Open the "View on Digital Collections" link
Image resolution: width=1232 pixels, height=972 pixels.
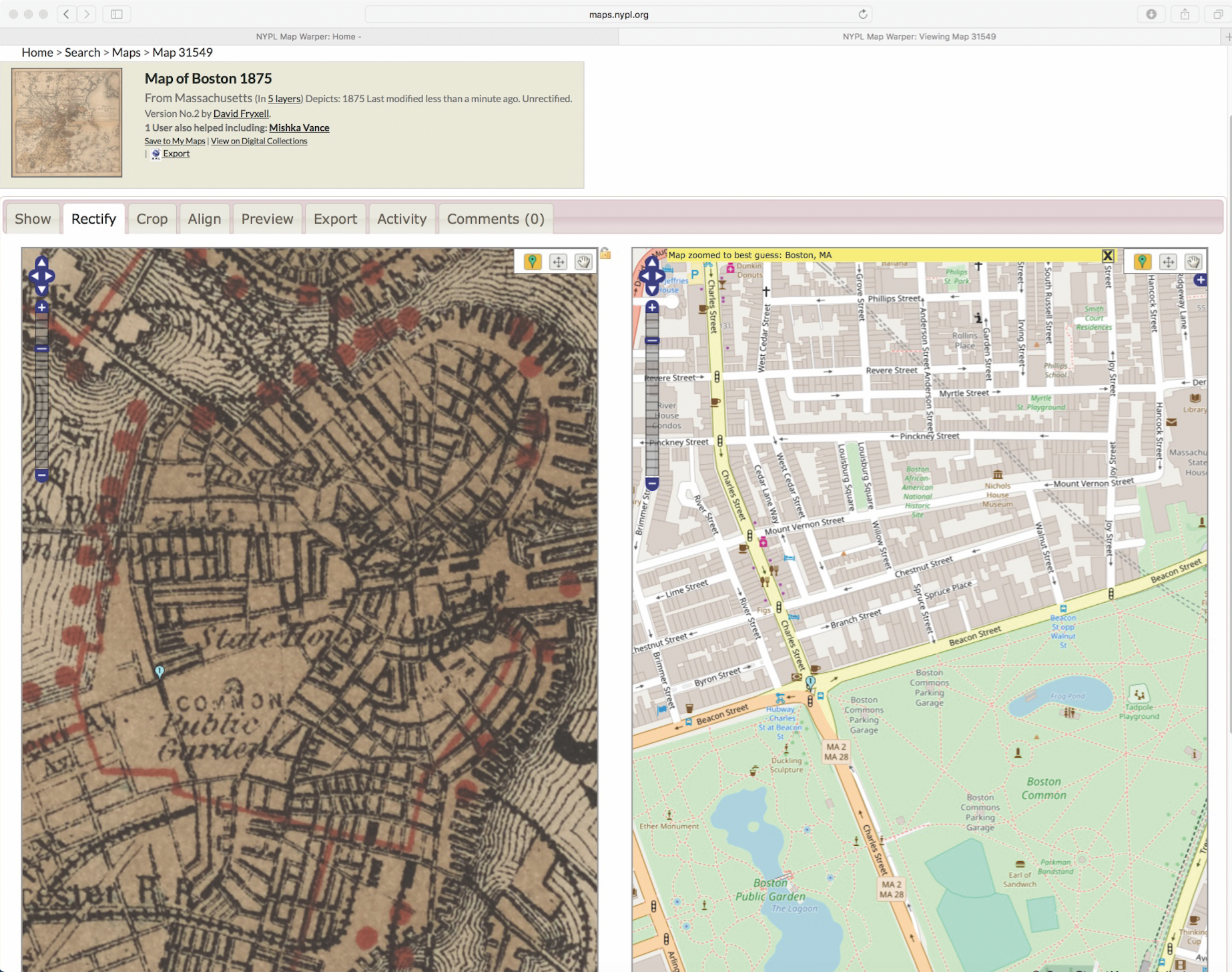pos(259,141)
